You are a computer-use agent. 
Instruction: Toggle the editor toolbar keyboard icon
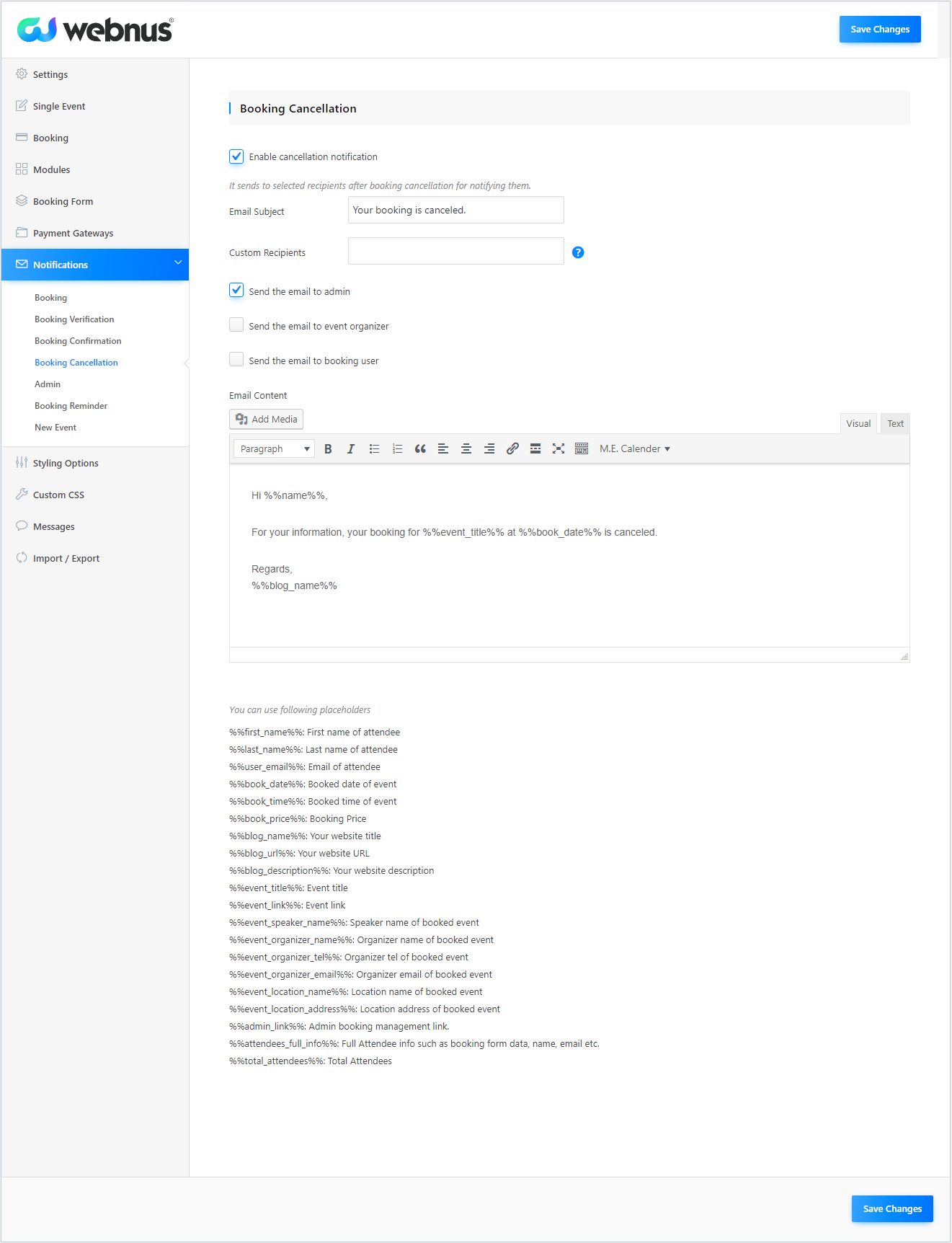(x=582, y=448)
